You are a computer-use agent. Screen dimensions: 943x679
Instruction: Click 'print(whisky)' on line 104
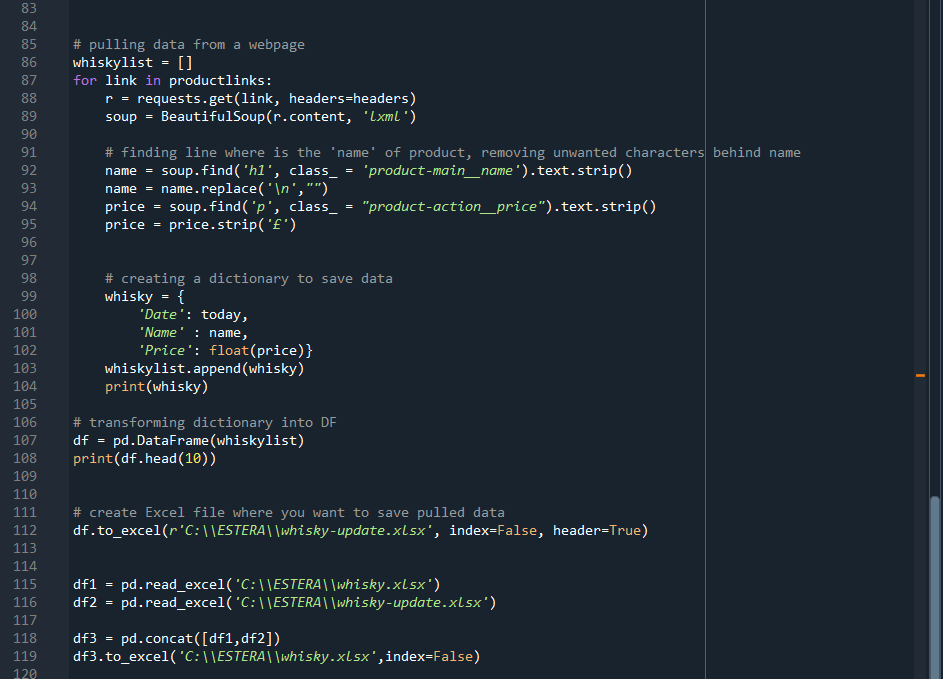[156, 387]
